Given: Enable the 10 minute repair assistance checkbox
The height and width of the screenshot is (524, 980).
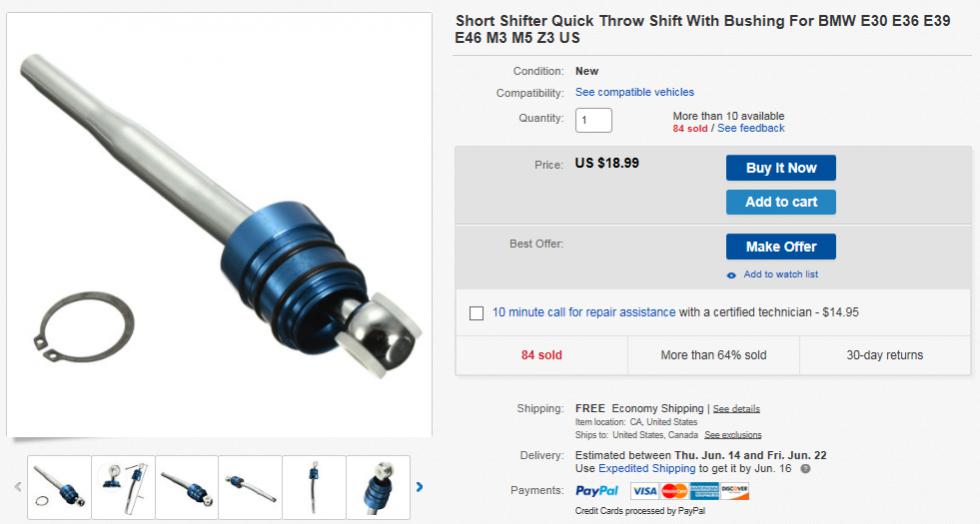Looking at the screenshot, I should (476, 313).
